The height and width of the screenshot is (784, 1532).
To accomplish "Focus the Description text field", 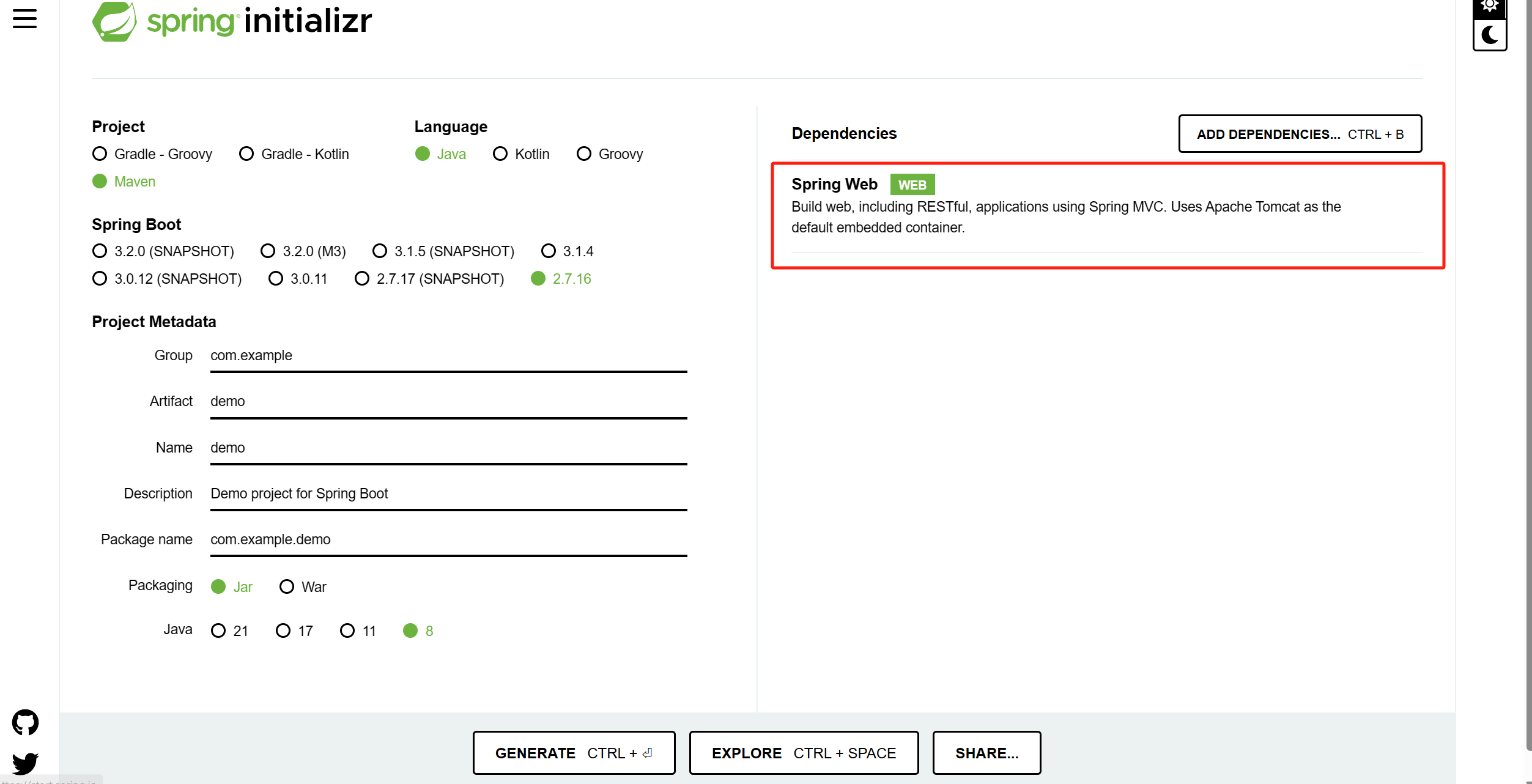I will point(448,494).
